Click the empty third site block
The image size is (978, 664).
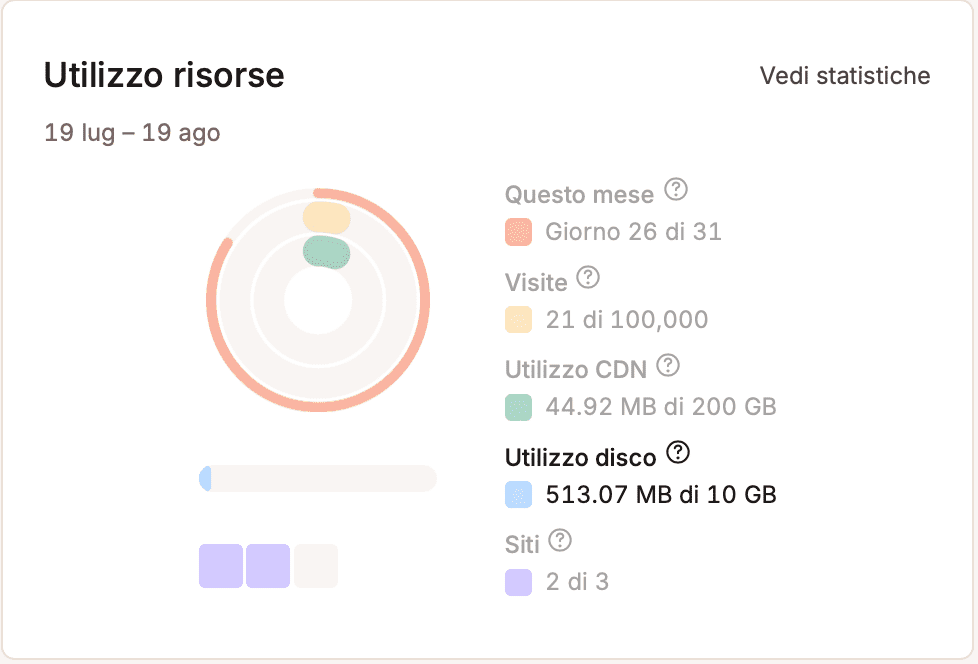pos(316,566)
